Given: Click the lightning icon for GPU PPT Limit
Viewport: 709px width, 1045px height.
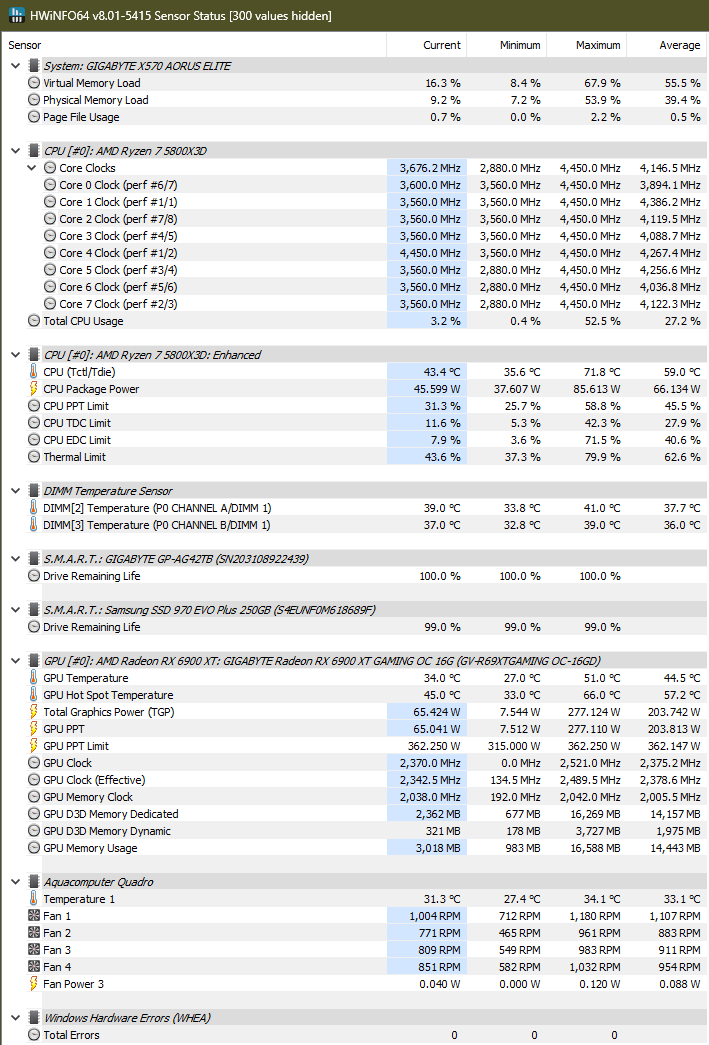Looking at the screenshot, I should point(34,746).
